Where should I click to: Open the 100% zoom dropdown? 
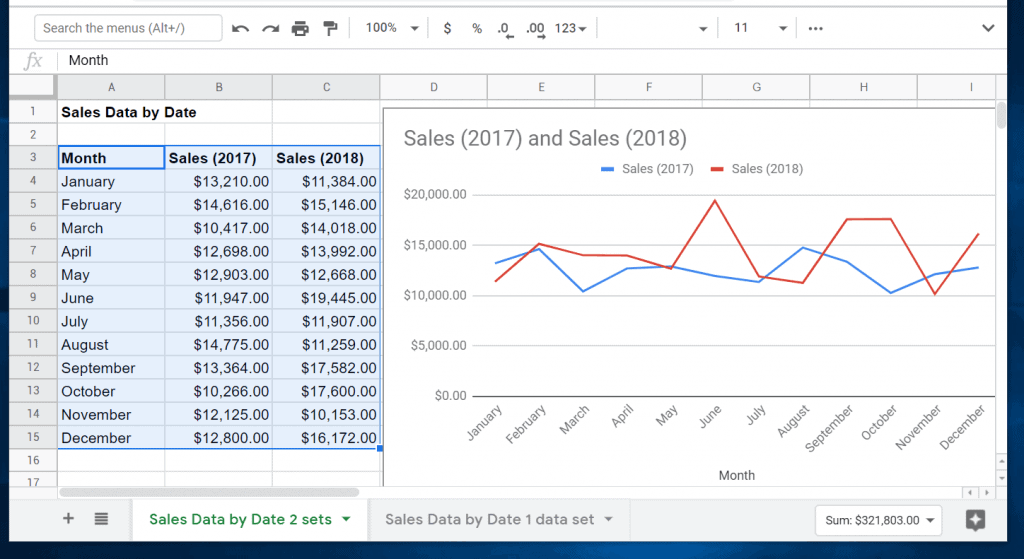(392, 28)
